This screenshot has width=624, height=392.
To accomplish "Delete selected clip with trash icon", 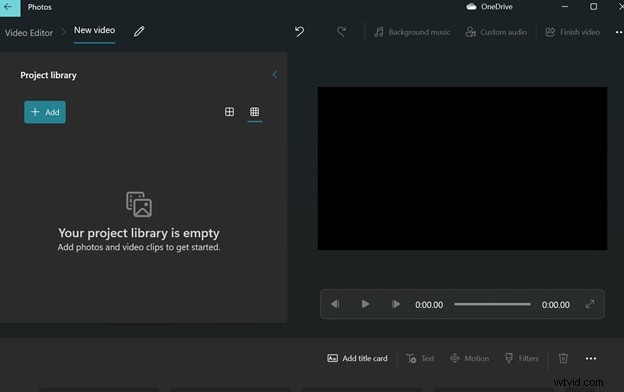I will pyautogui.click(x=563, y=359).
